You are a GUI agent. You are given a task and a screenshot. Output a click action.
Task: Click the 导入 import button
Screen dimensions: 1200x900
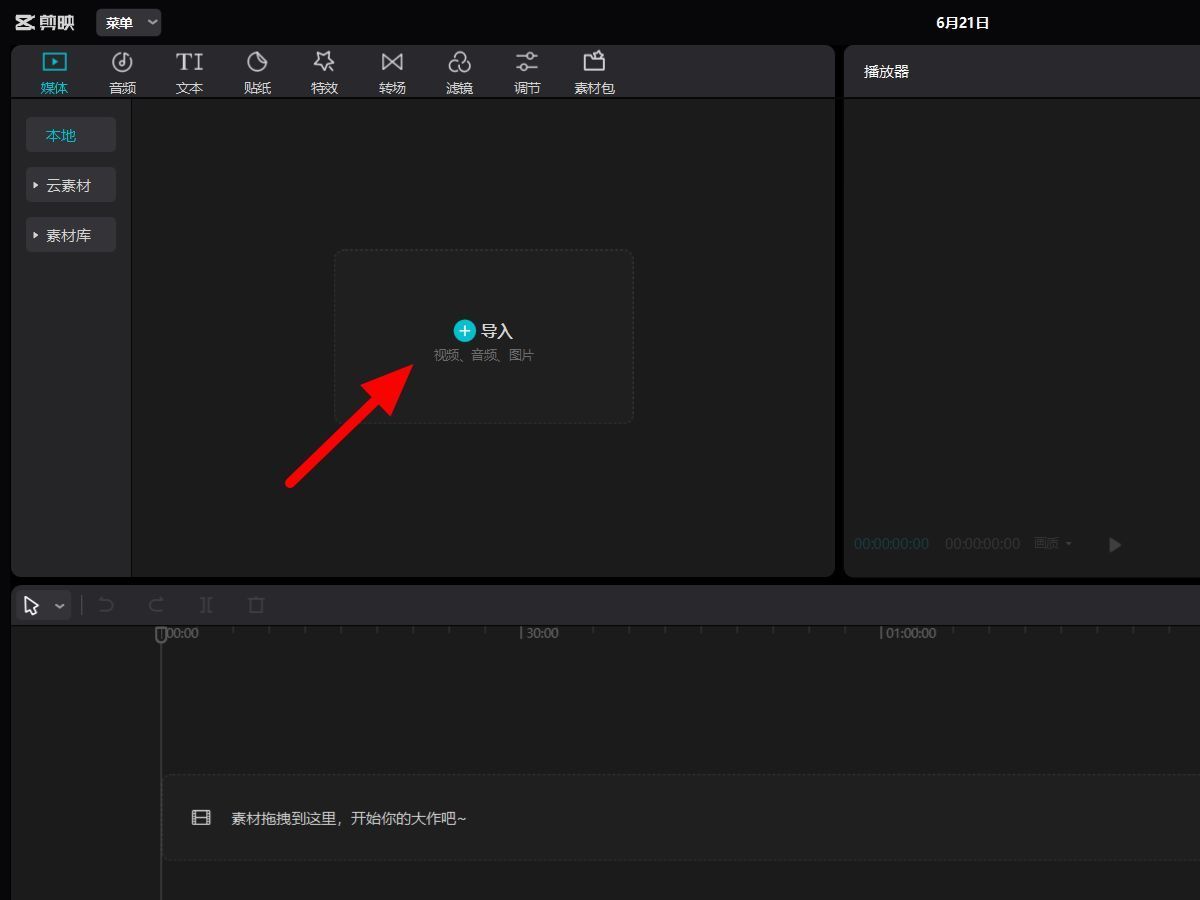pyautogui.click(x=484, y=331)
